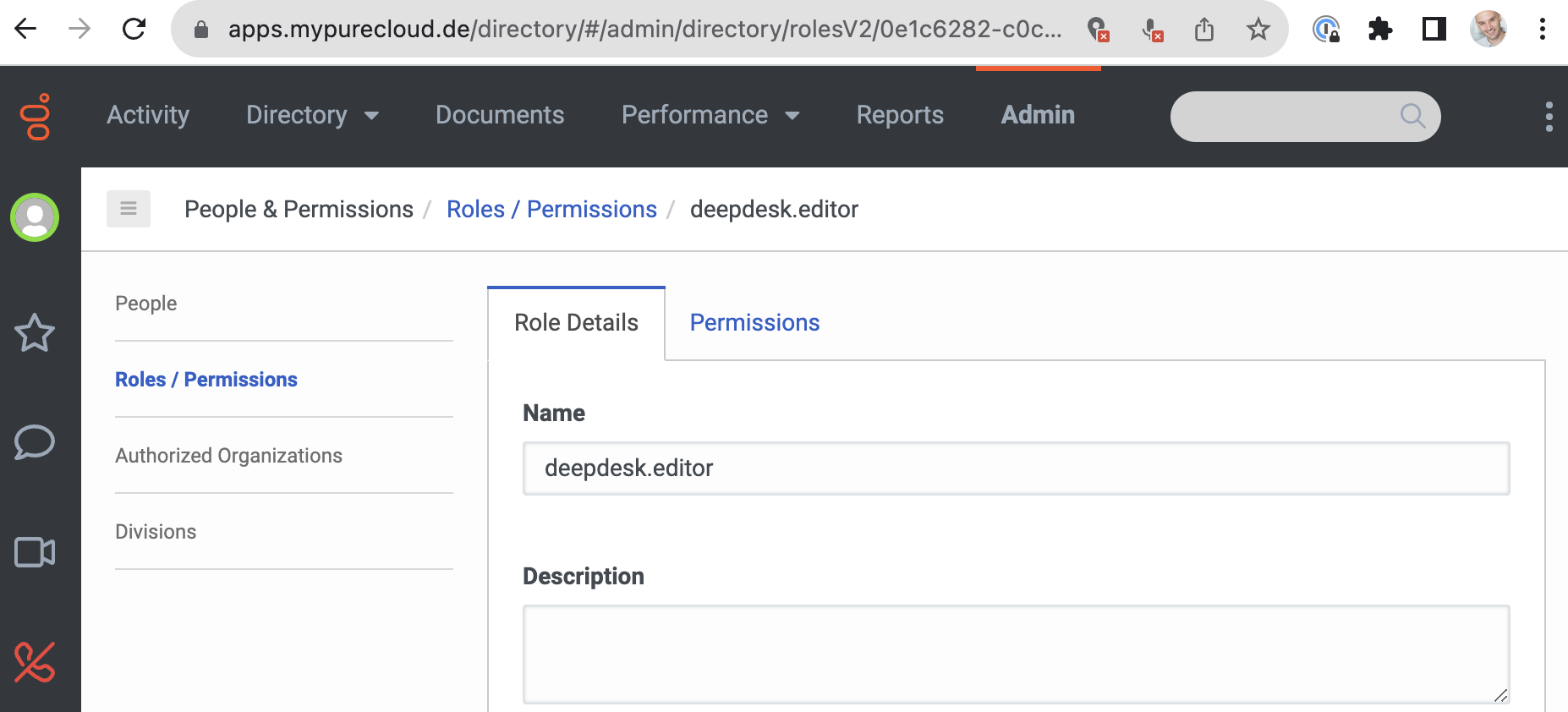Share this page using the share icon
This screenshot has height=712, width=1568.
tap(1204, 30)
